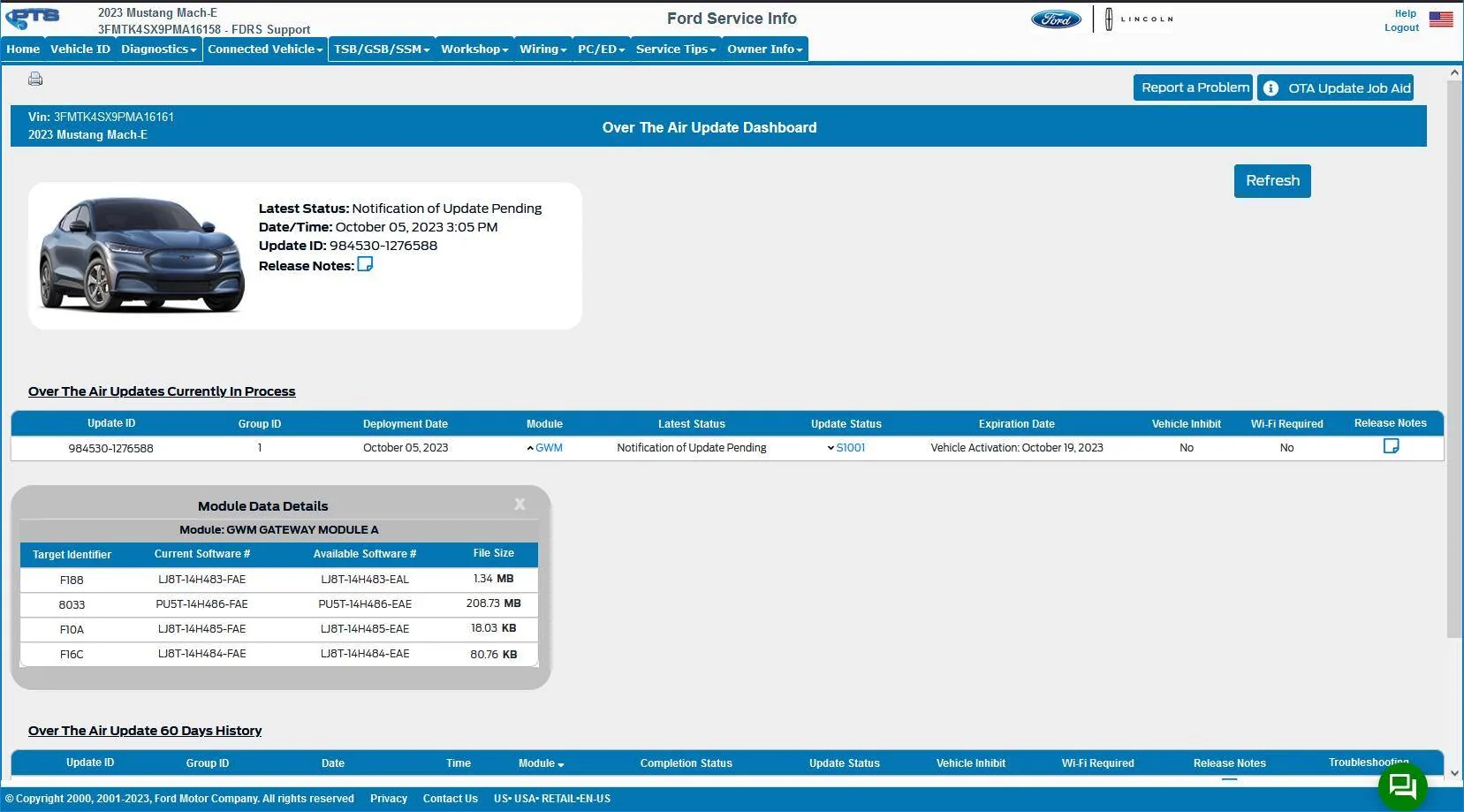Screen dimensions: 1464x812
Task: Click the Lincoln logo
Action: tap(1139, 19)
